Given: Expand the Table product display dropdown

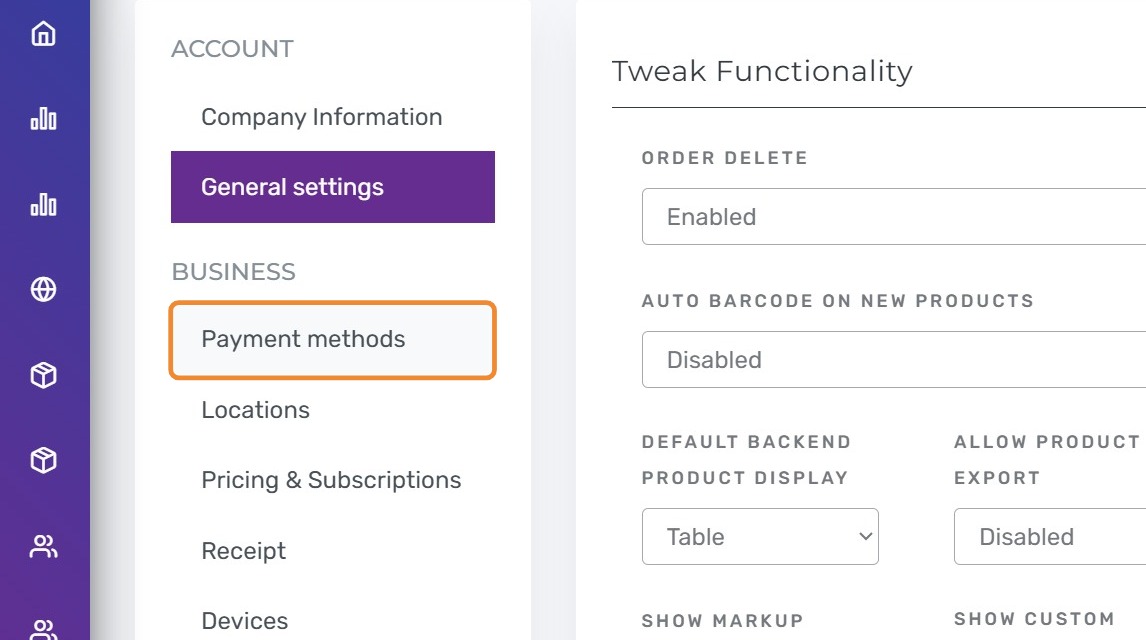Looking at the screenshot, I should 760,536.
